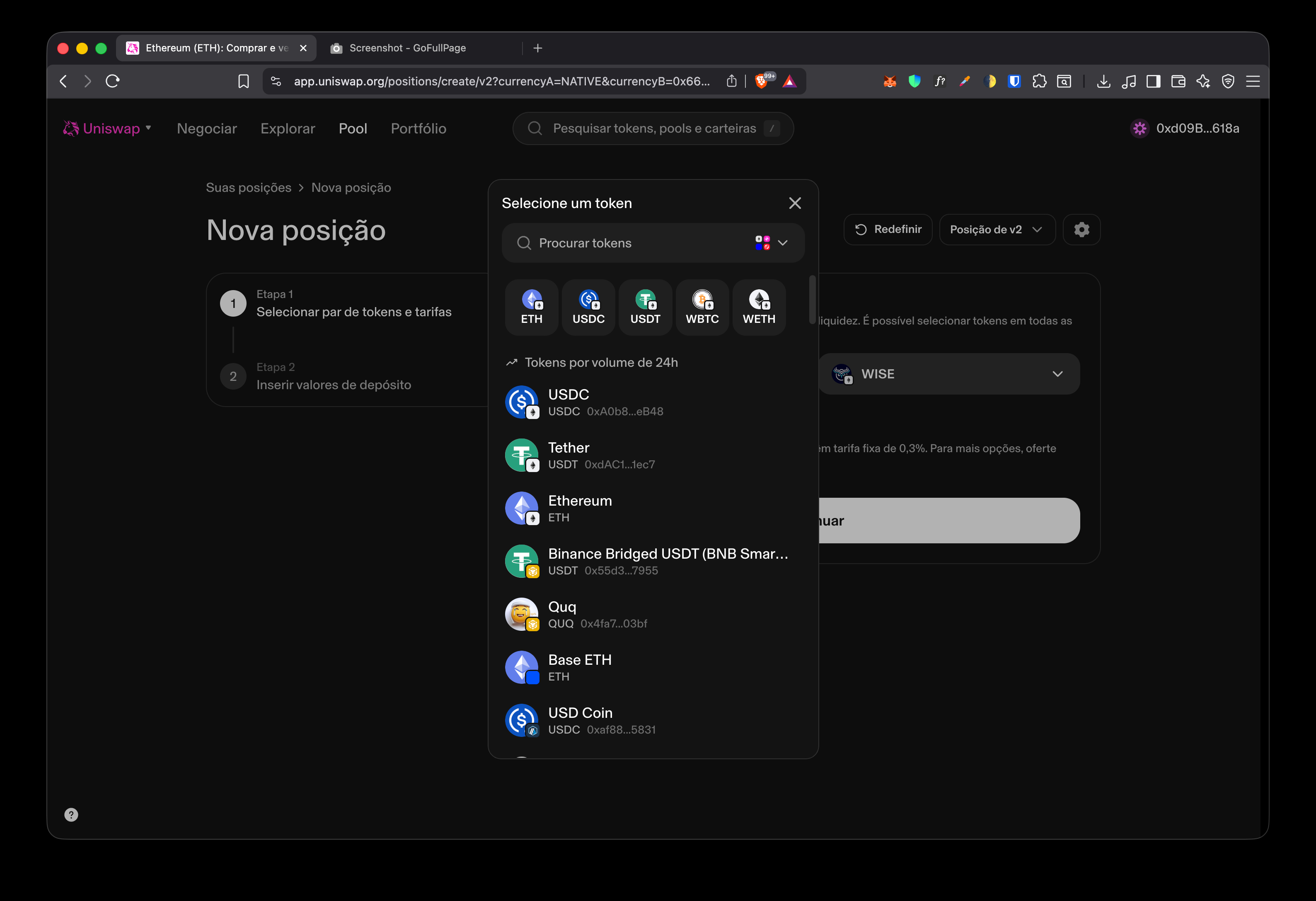1316x901 pixels.
Task: Open the browser hamburger menu
Action: (x=1253, y=82)
